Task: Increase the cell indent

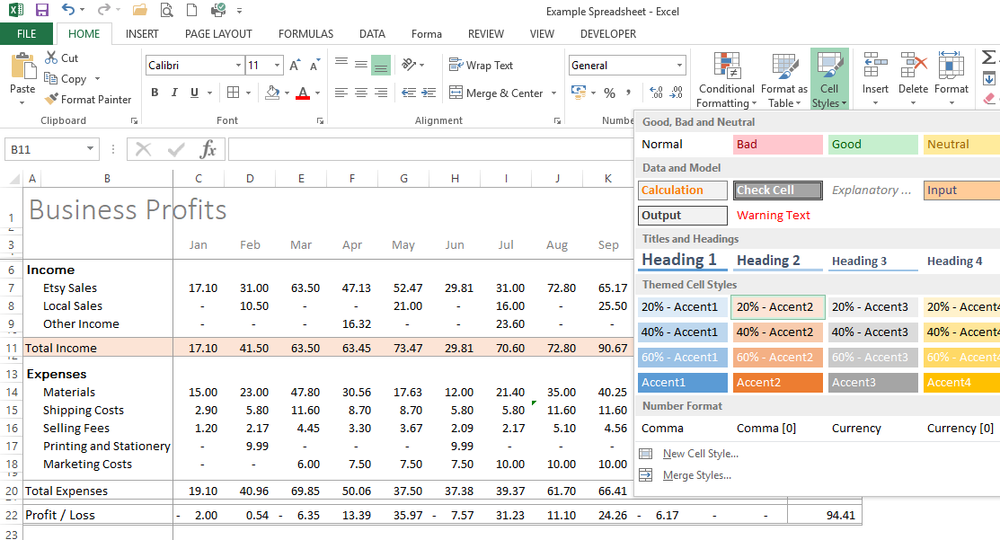Action: click(x=429, y=93)
